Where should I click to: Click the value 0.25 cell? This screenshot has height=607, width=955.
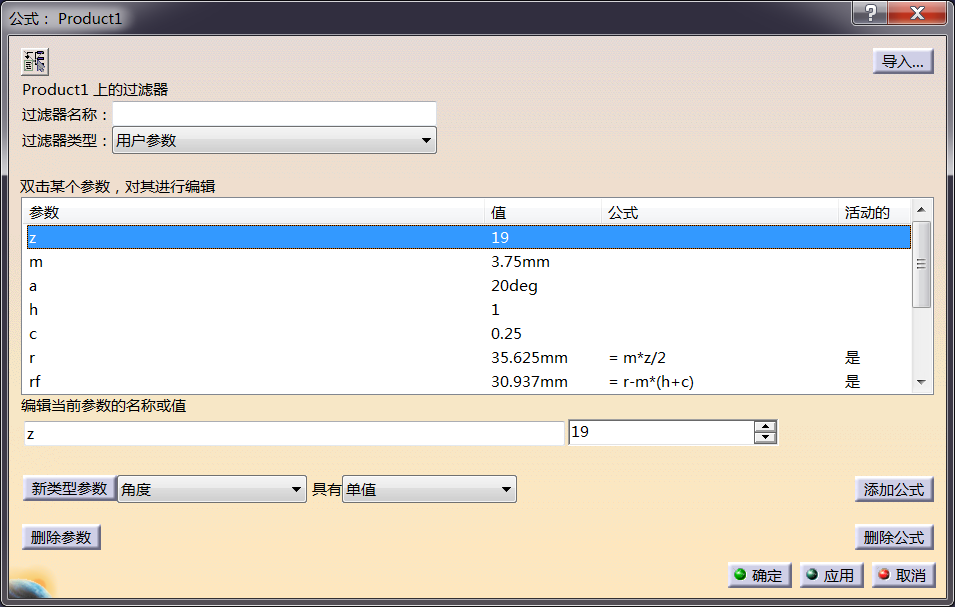tap(506, 334)
